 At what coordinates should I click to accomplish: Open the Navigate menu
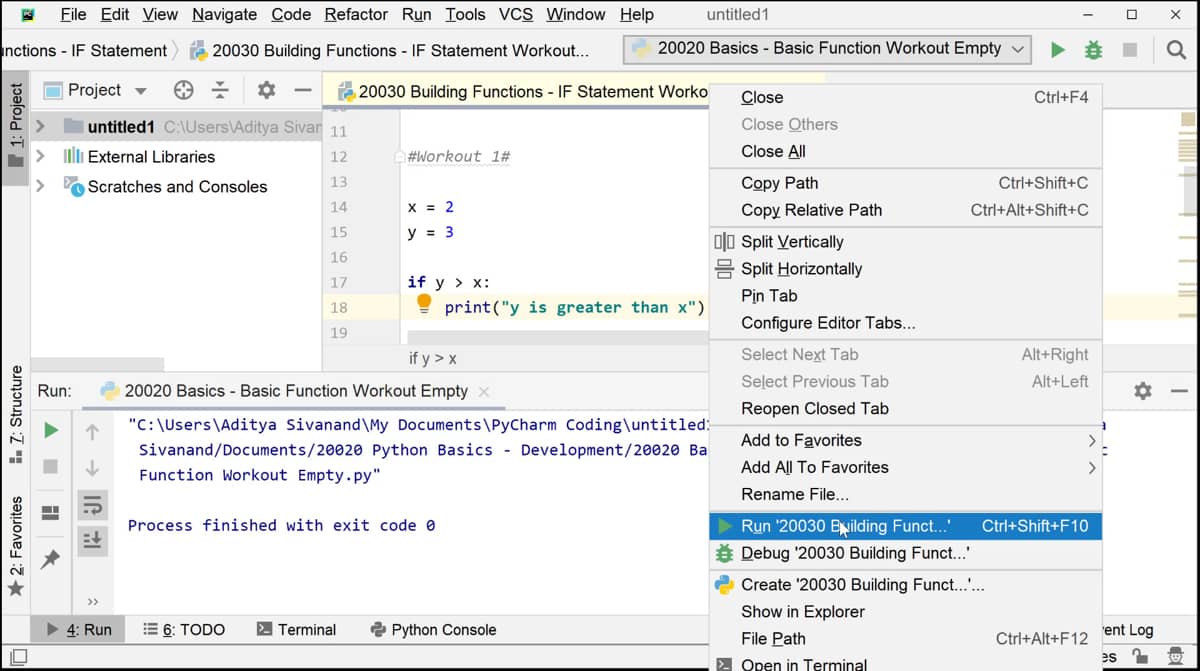pyautogui.click(x=224, y=15)
